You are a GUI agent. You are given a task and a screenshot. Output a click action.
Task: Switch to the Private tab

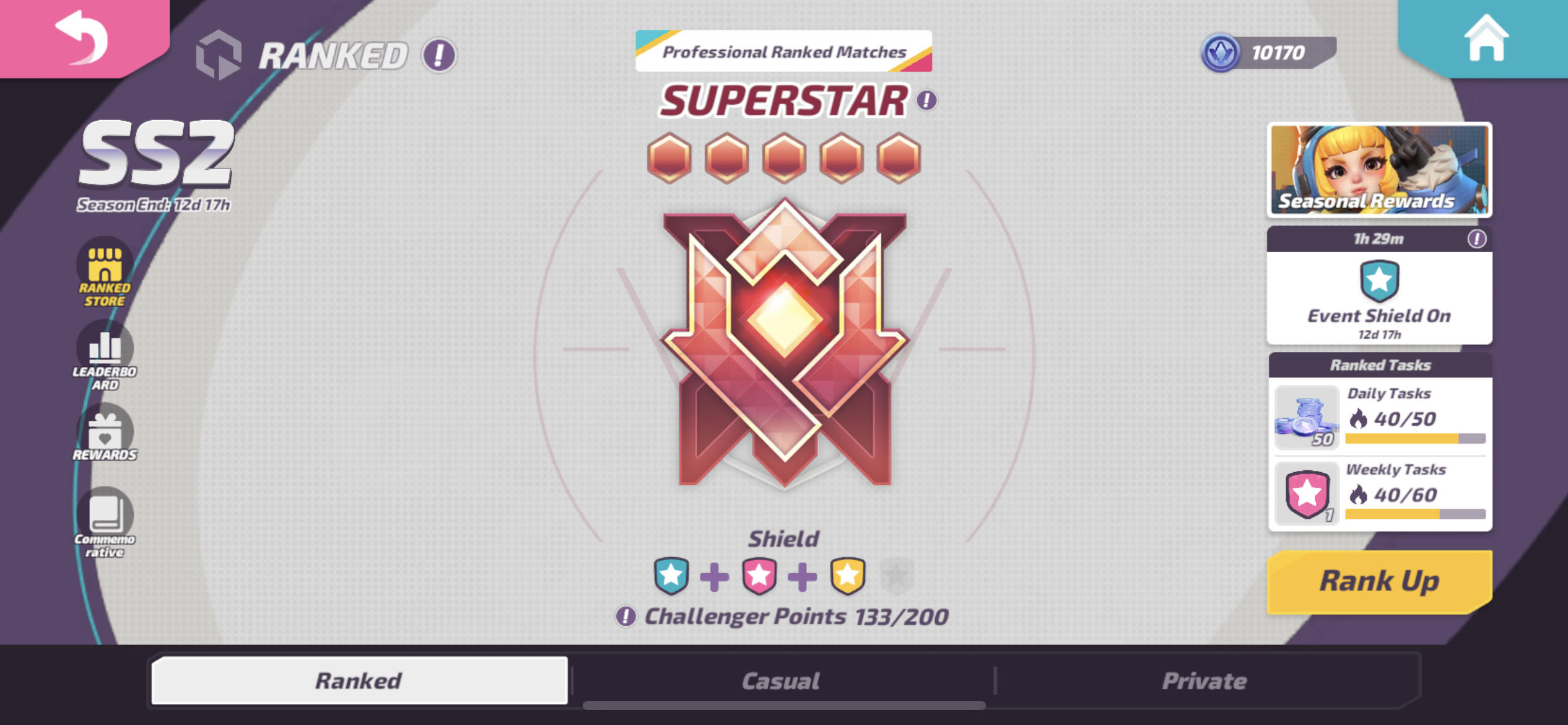[1204, 681]
